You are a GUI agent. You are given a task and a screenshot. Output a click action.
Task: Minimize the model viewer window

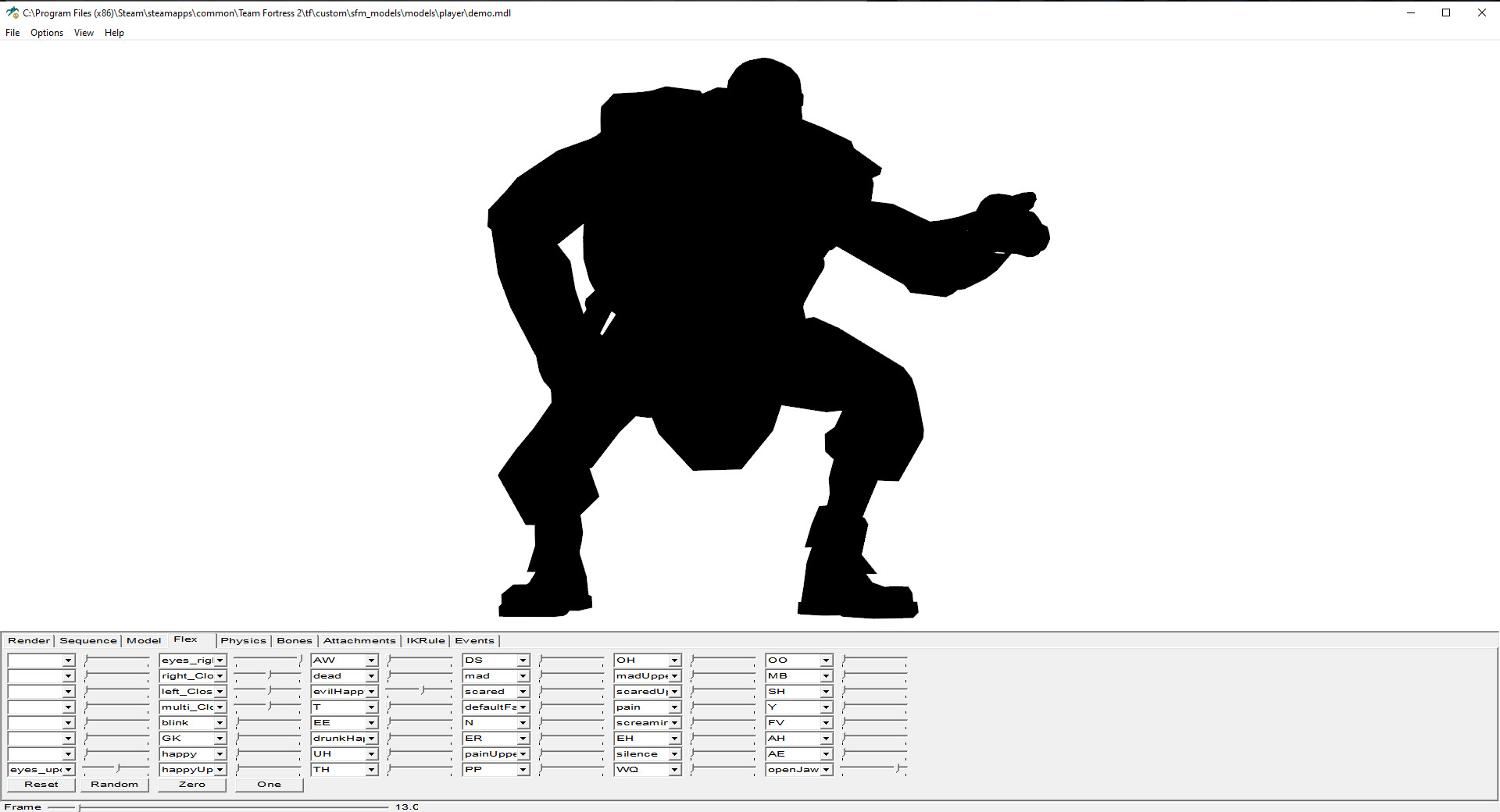click(1411, 12)
